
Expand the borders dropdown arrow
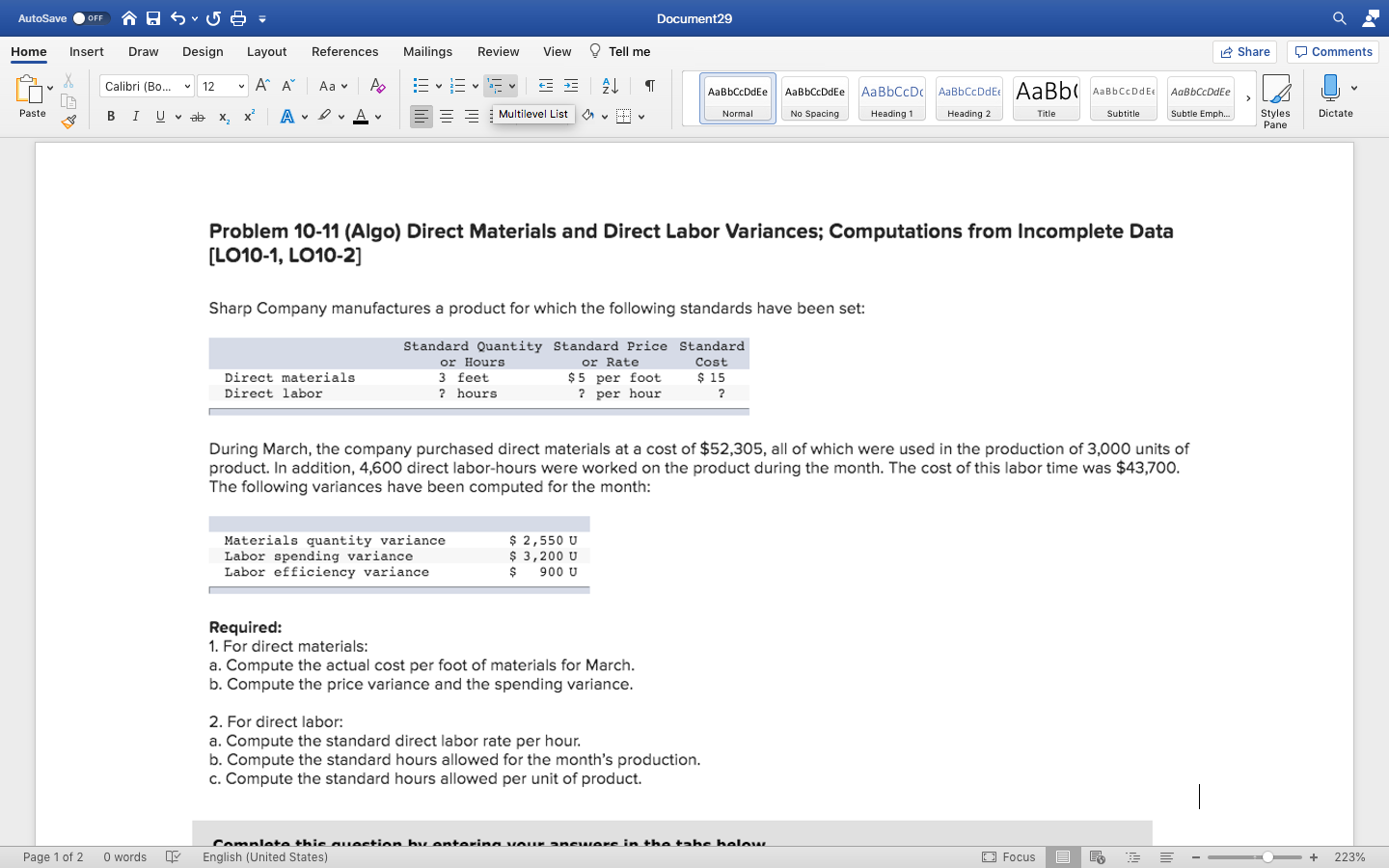coord(641,118)
